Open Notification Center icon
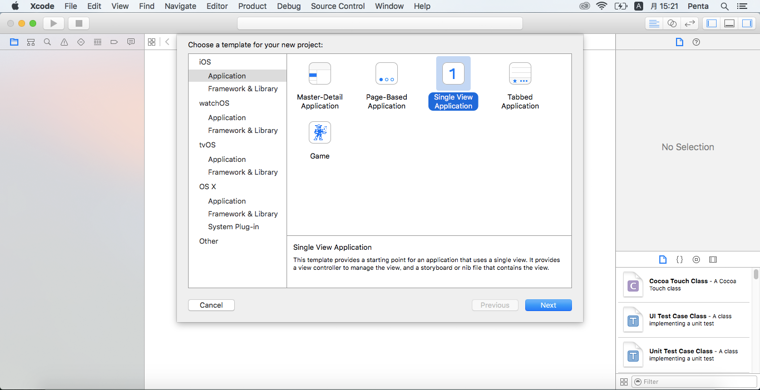The width and height of the screenshot is (760, 390). click(742, 6)
